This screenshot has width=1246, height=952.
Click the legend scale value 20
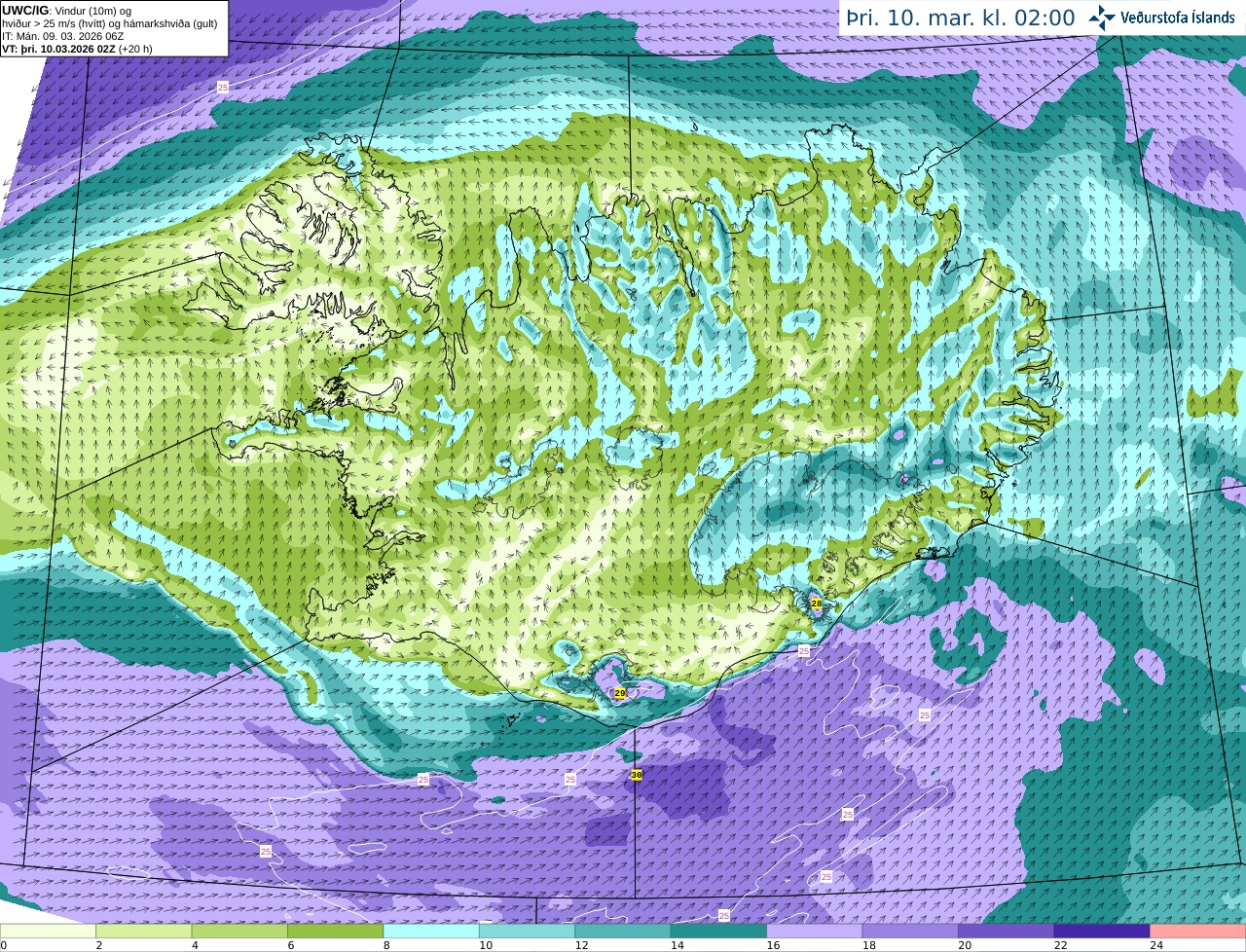(965, 945)
